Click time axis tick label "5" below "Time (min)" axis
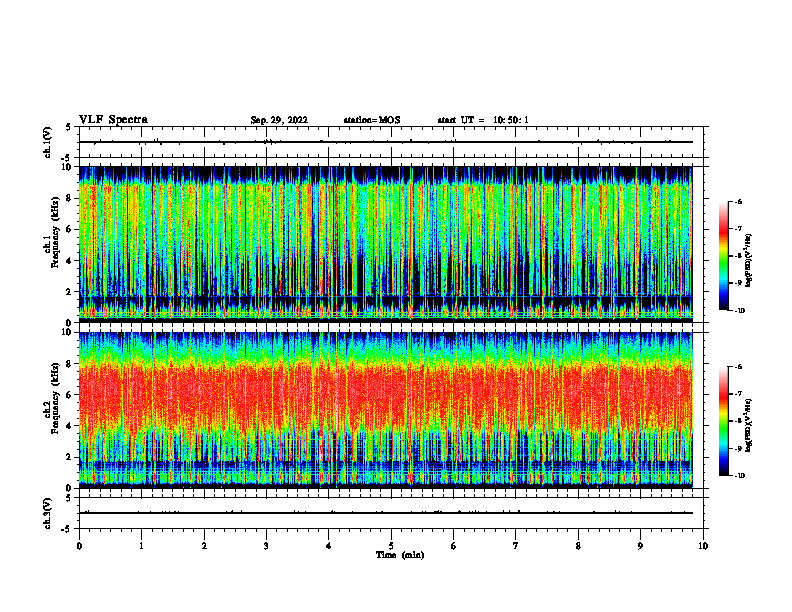 (x=391, y=546)
